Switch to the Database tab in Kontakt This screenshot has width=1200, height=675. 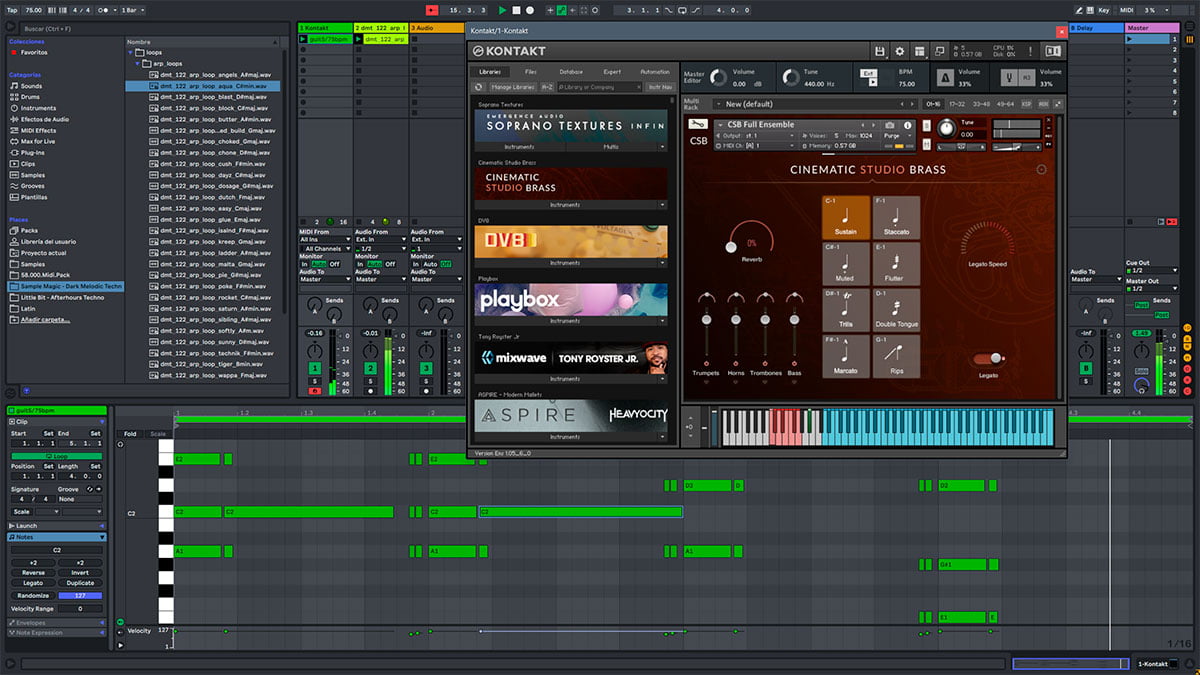pyautogui.click(x=571, y=72)
